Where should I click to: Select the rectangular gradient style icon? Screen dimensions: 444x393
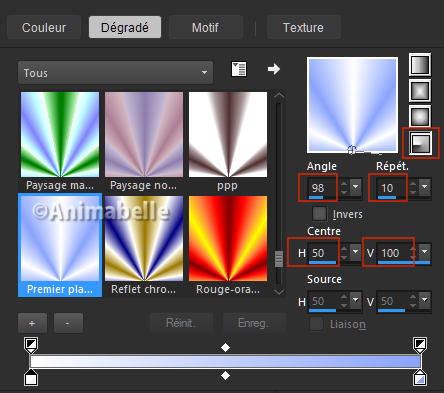click(420, 91)
